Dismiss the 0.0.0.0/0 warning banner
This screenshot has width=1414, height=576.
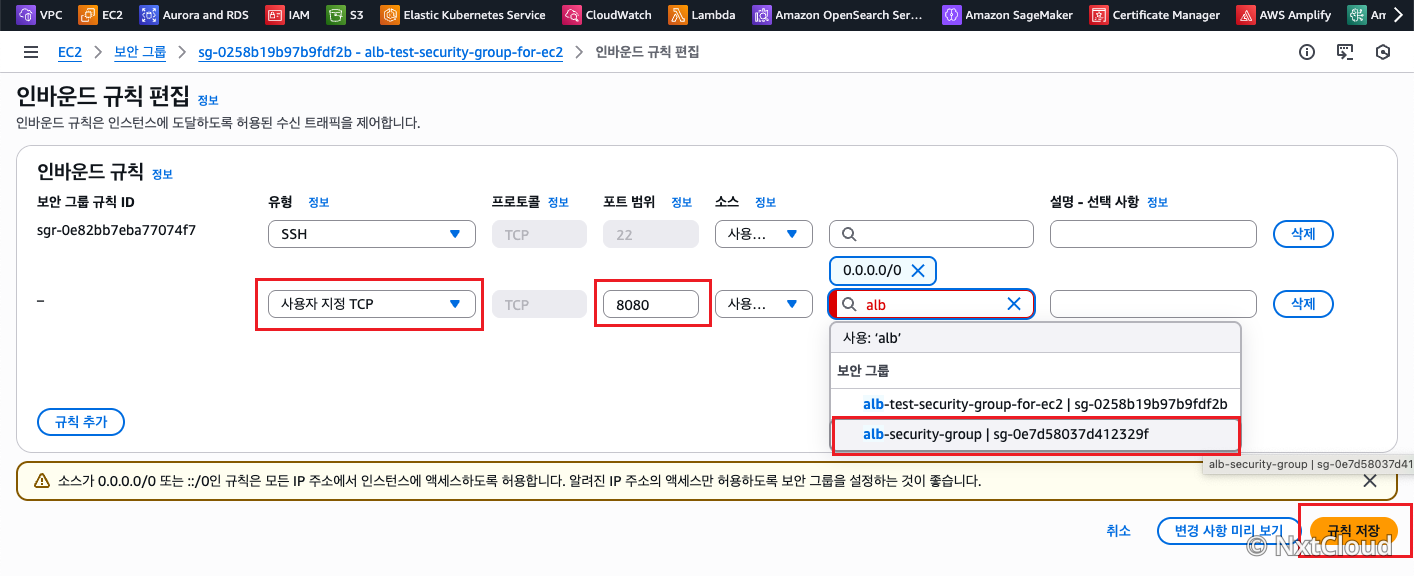pyautogui.click(x=1370, y=480)
